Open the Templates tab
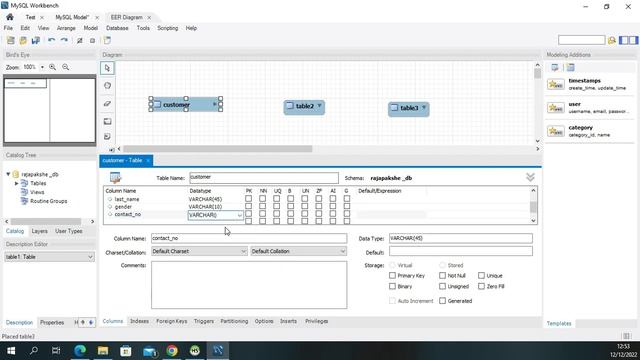The height and width of the screenshot is (360, 640). (559, 323)
